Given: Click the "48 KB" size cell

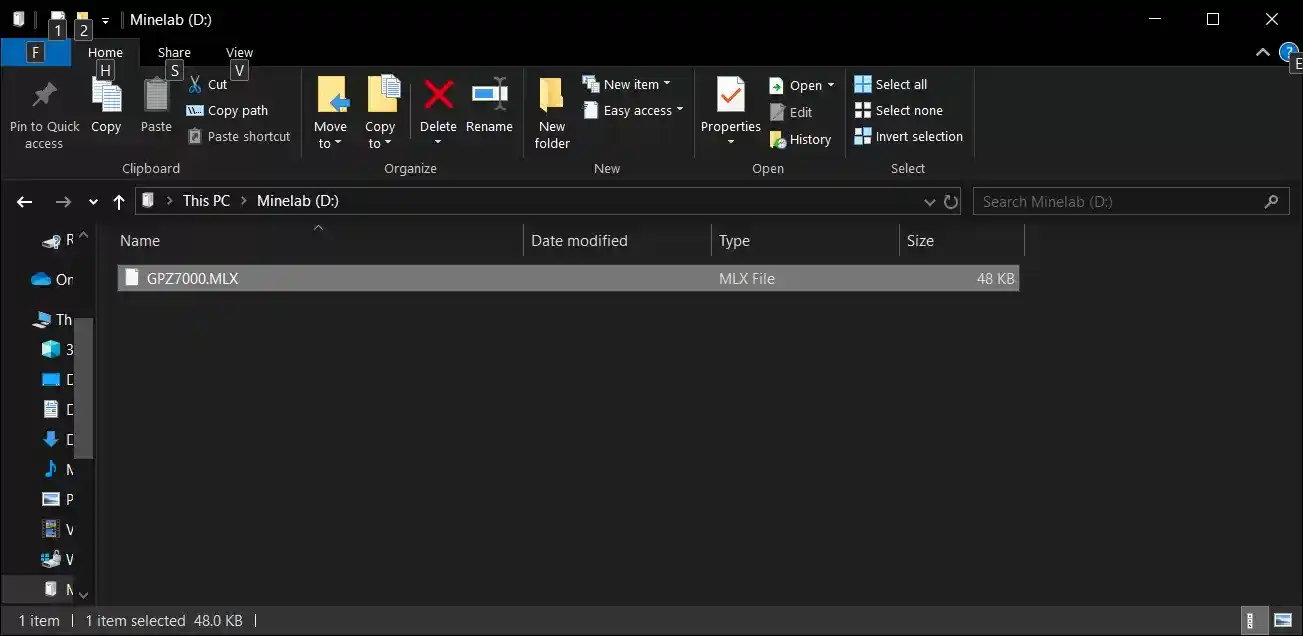Looking at the screenshot, I should coord(996,279).
